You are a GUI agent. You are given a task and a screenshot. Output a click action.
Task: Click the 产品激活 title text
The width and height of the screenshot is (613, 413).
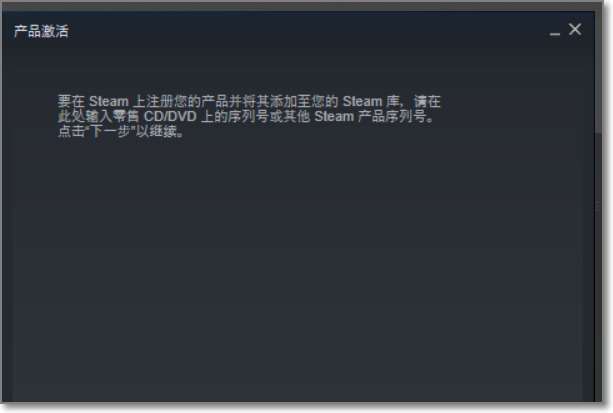click(x=41, y=31)
